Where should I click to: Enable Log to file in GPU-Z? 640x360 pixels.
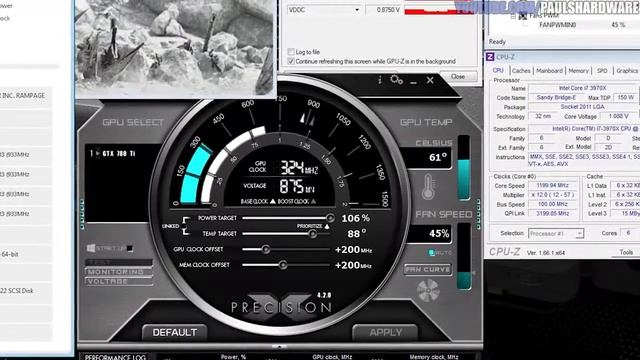point(291,52)
